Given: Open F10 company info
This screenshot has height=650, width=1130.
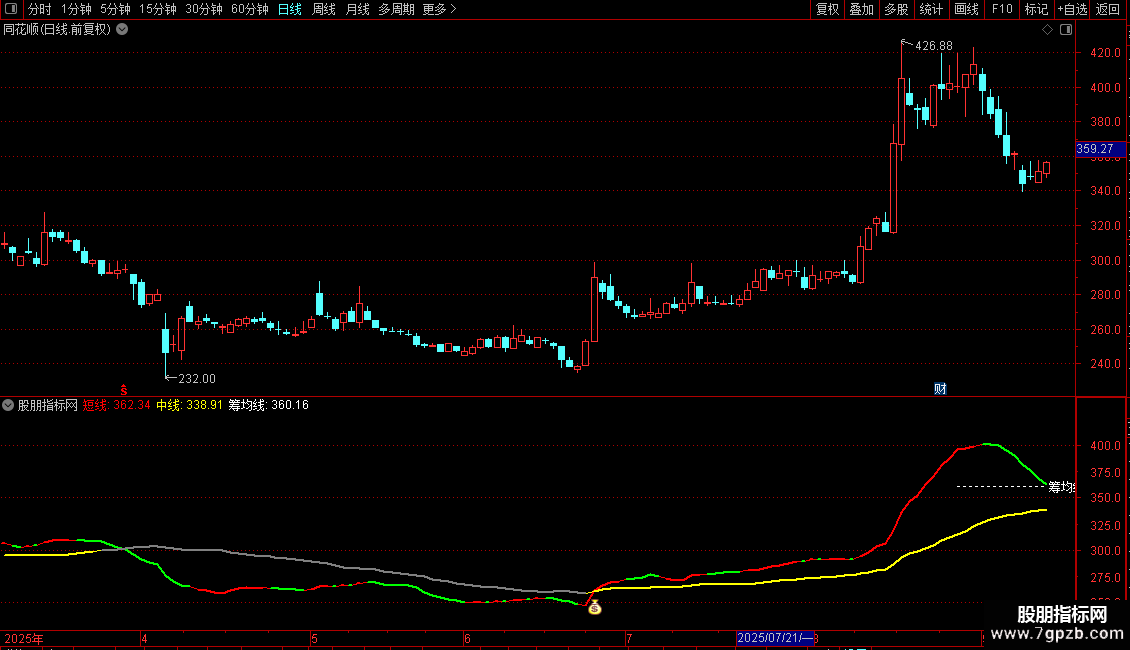Looking at the screenshot, I should tap(1002, 9).
